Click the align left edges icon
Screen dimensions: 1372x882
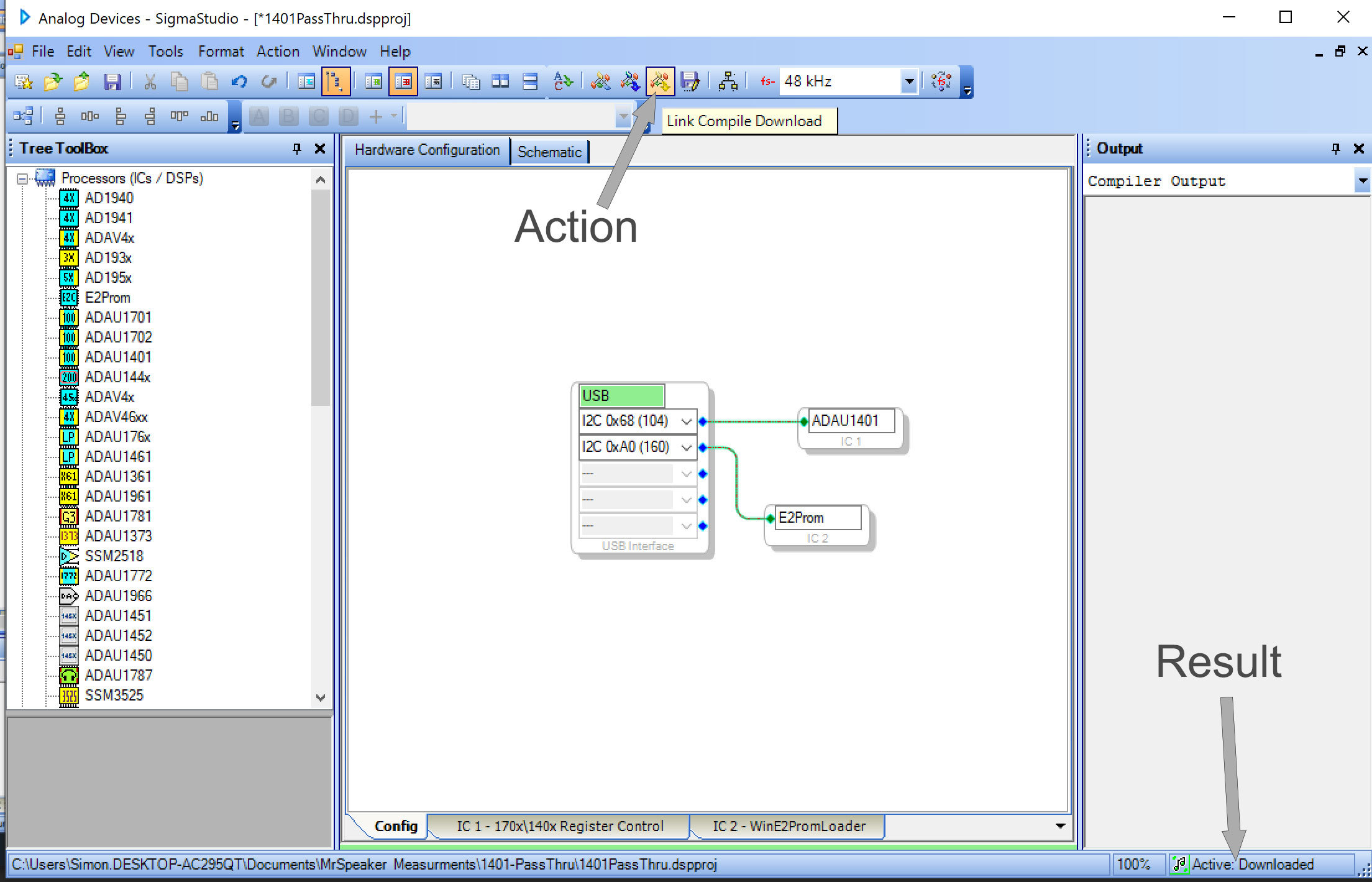click(121, 116)
